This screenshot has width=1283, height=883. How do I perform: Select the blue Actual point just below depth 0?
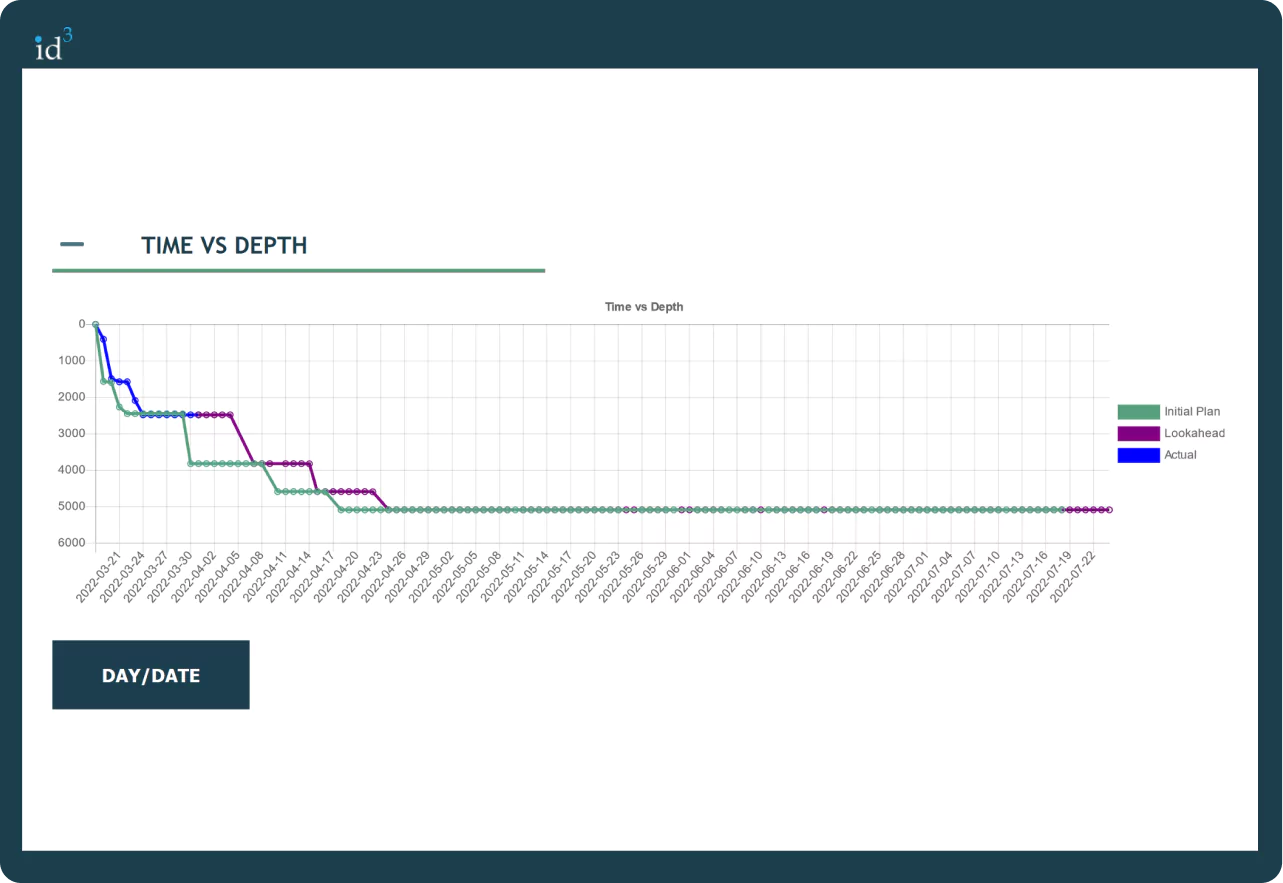103,339
